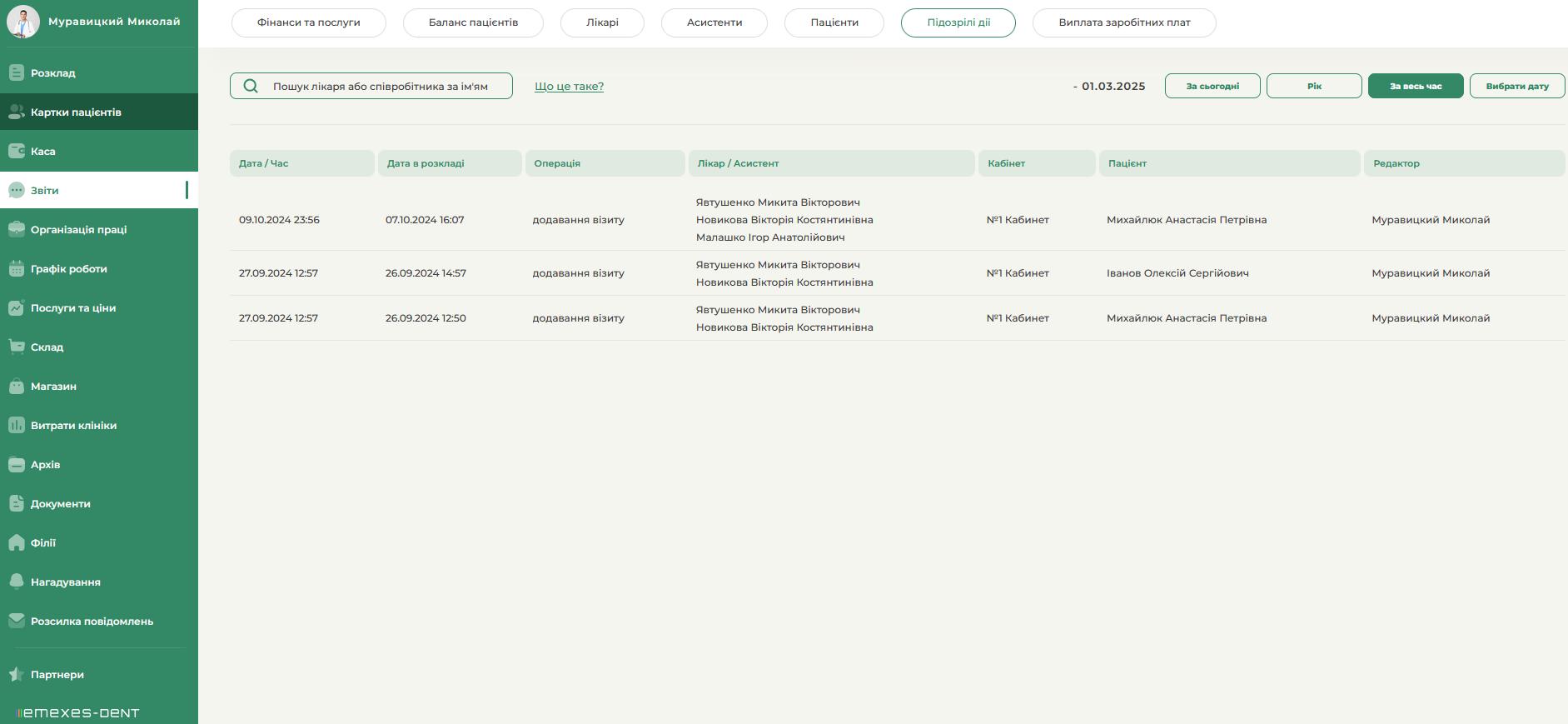Viewport: 1568px width, 724px height.
Task: Click the Лікар / Асистент column header
Action: [832, 163]
